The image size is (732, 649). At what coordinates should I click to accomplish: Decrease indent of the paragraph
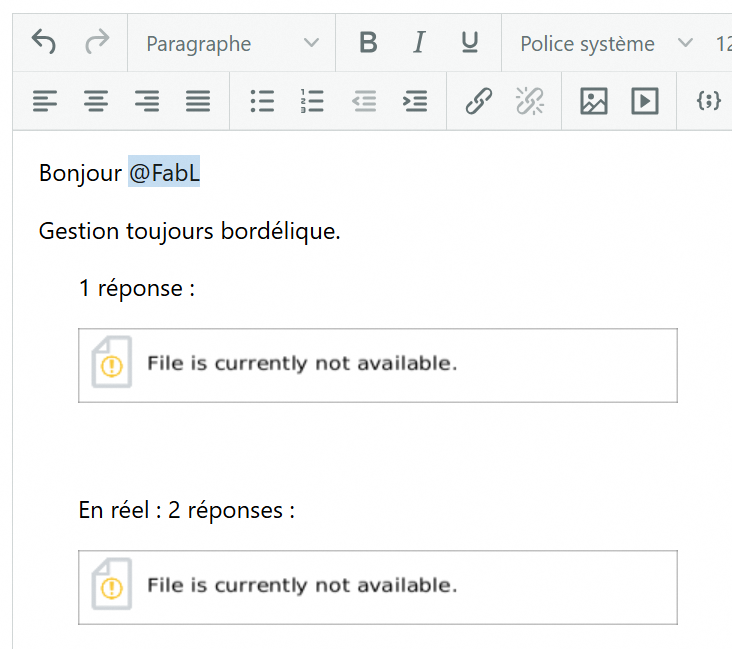click(364, 101)
